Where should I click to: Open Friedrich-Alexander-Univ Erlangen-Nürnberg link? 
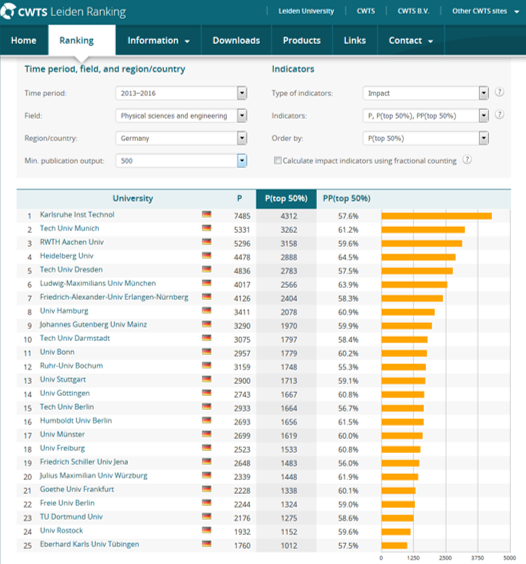pos(114,297)
